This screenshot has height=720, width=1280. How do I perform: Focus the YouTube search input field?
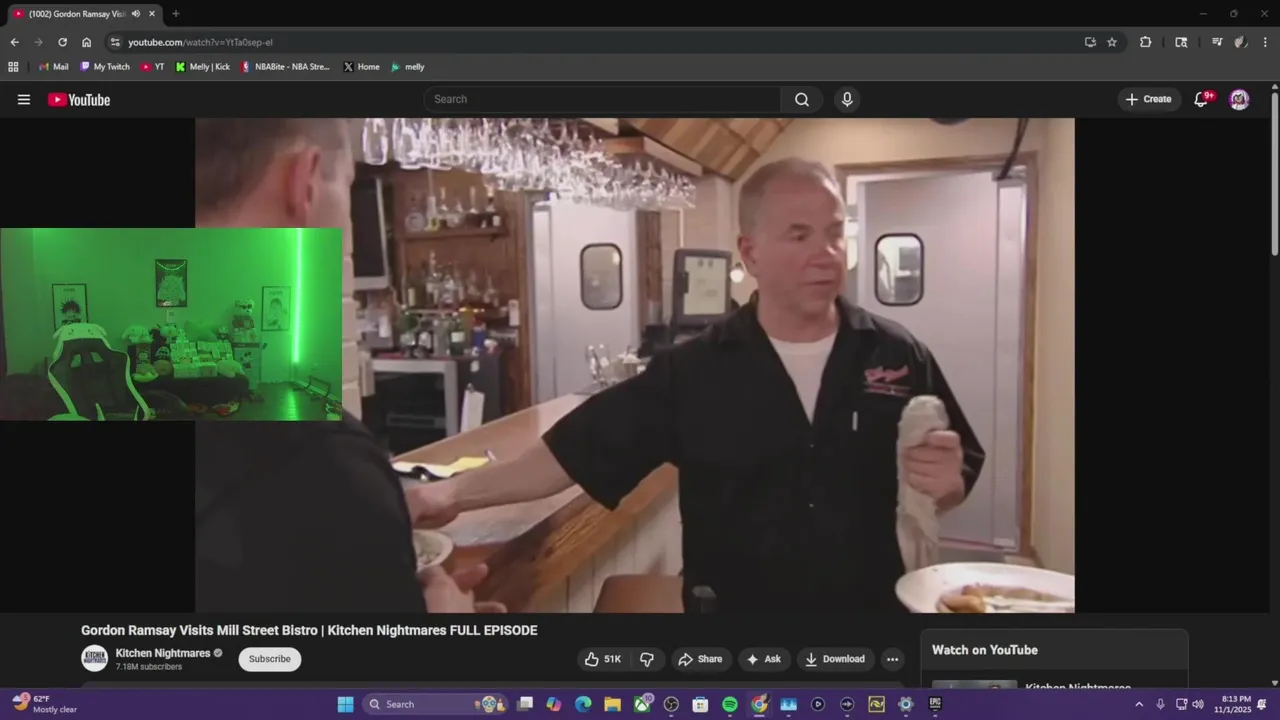603,99
